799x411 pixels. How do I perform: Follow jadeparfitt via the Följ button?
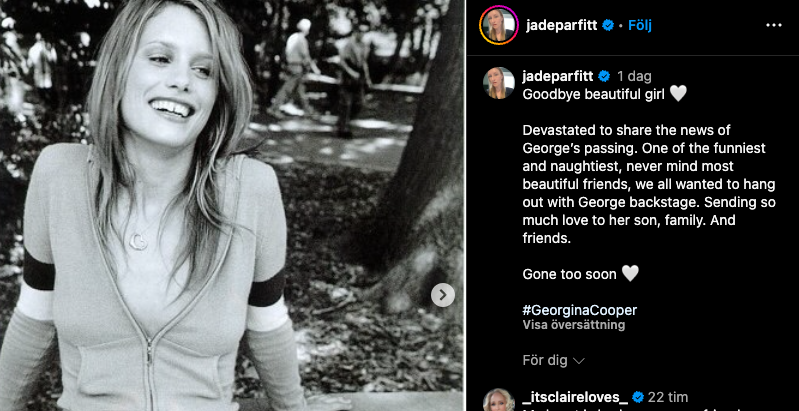(x=640, y=25)
